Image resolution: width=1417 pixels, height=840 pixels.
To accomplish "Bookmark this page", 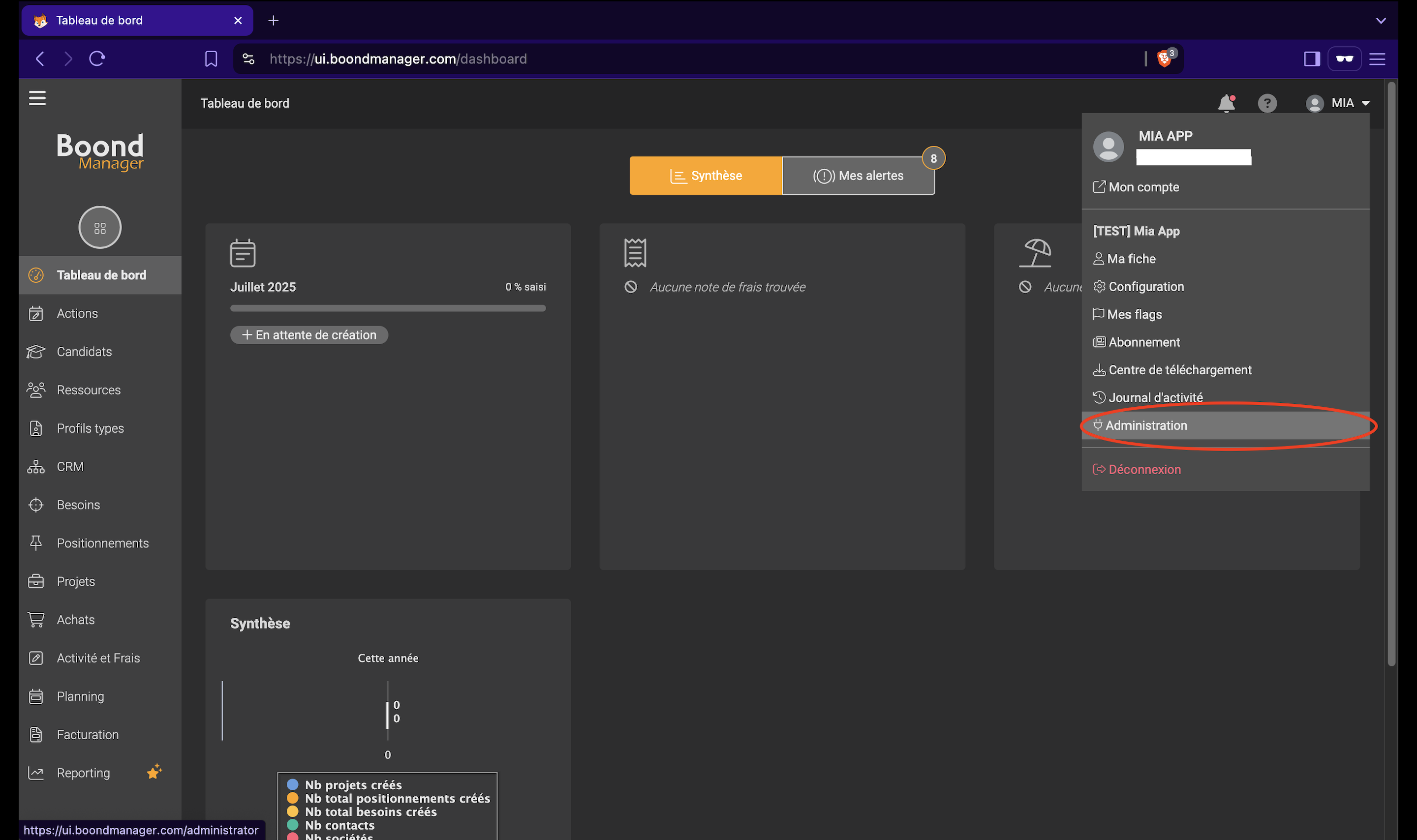I will (x=211, y=59).
